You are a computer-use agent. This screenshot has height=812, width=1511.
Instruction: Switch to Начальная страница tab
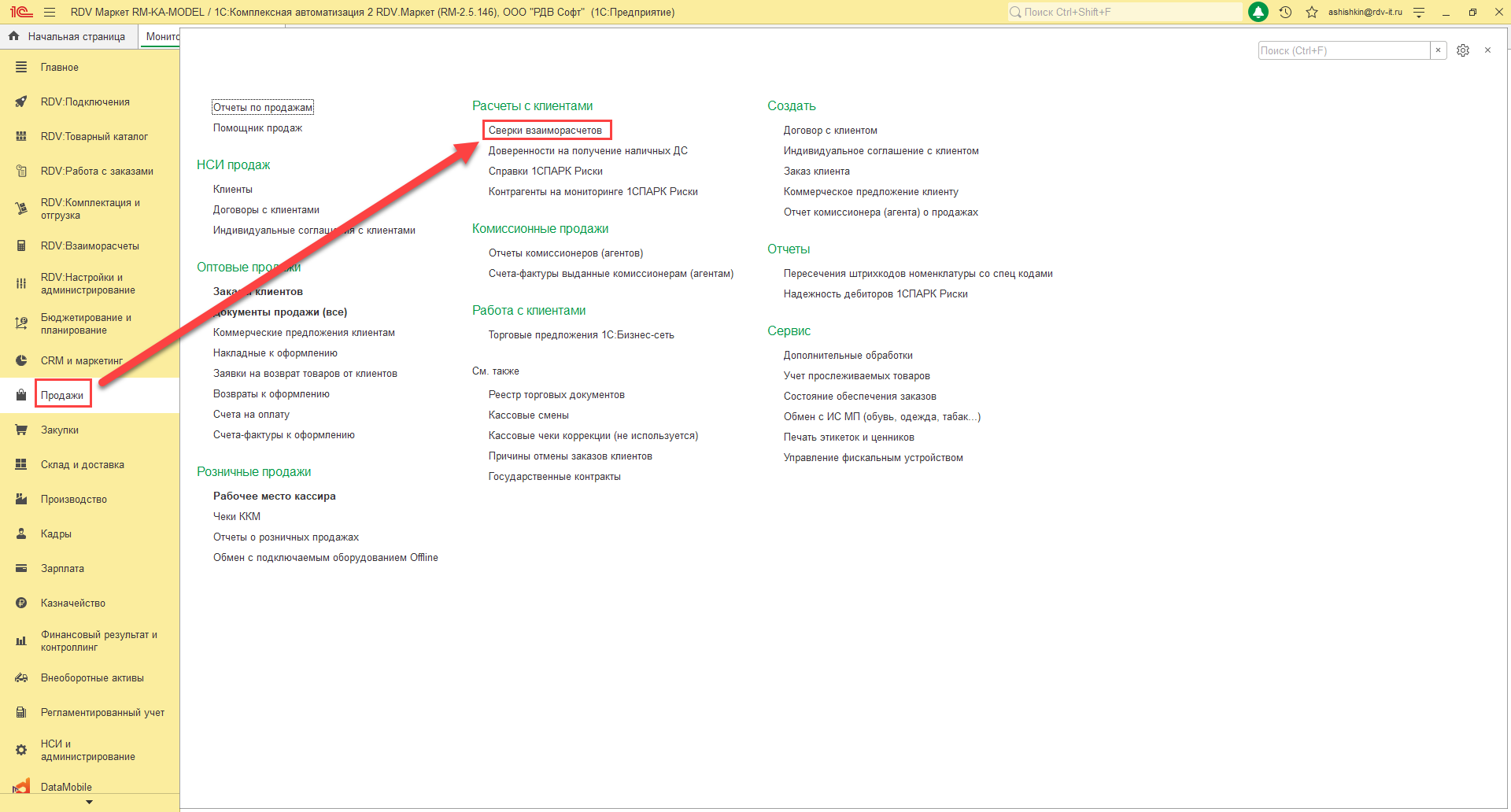pos(68,37)
